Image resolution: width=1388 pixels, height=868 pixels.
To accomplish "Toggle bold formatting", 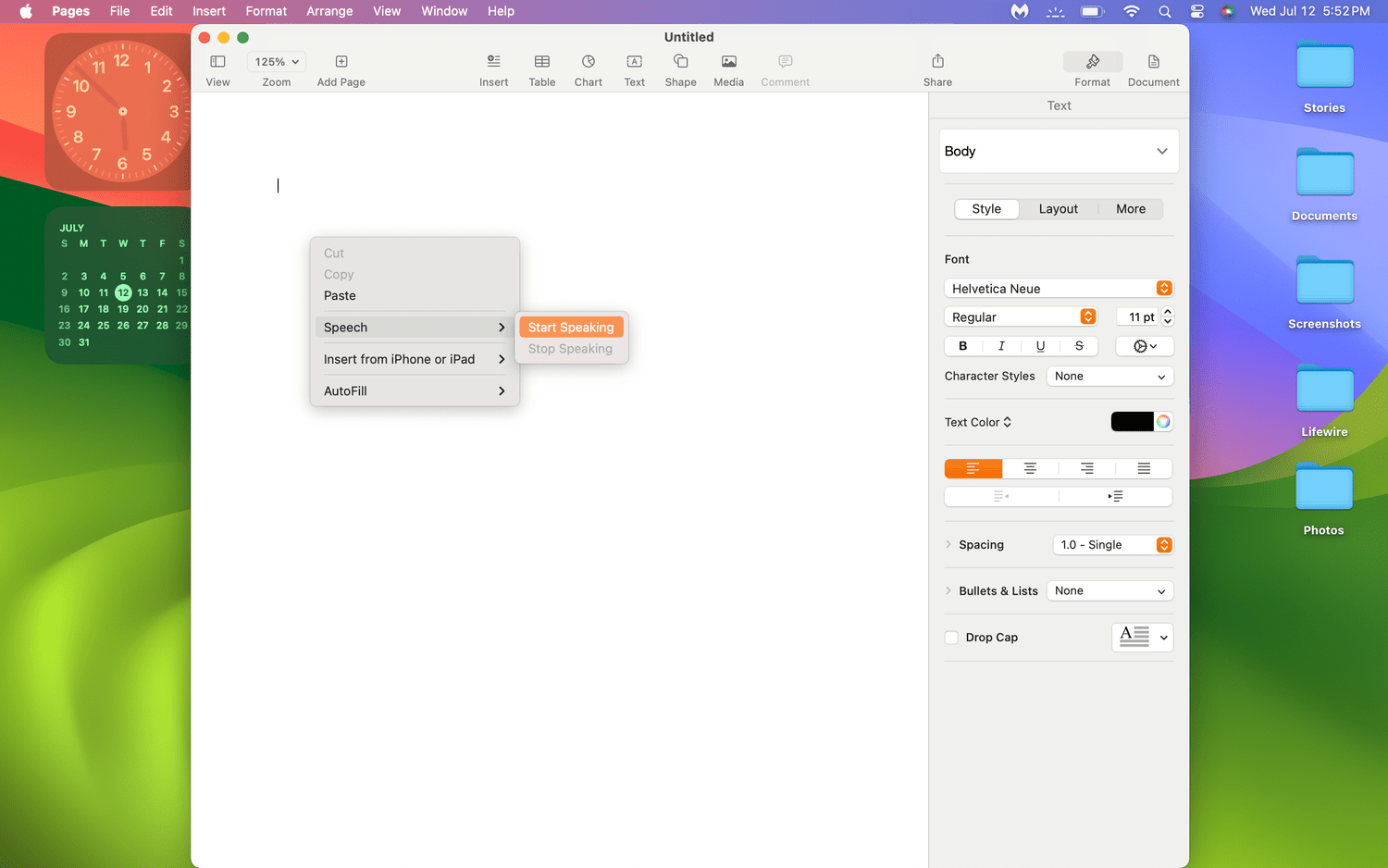I will (962, 345).
